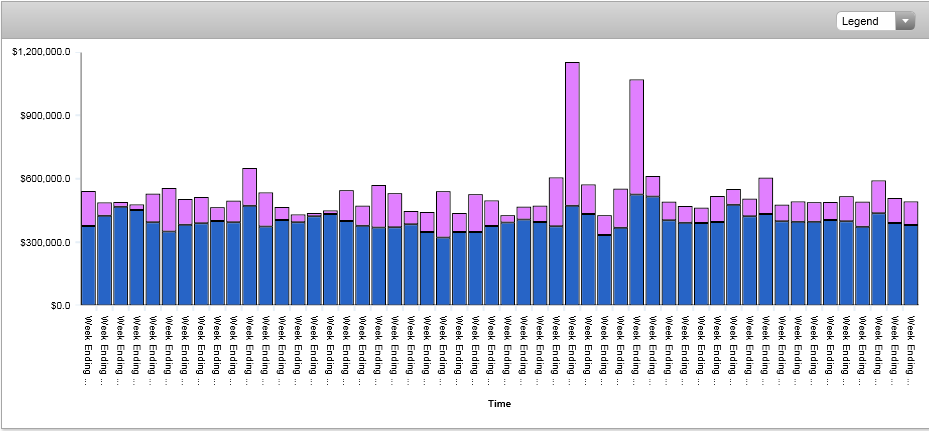Screen dimensions: 929x431
Task: Click the first Week Ending x-axis label
Action: 88,349
